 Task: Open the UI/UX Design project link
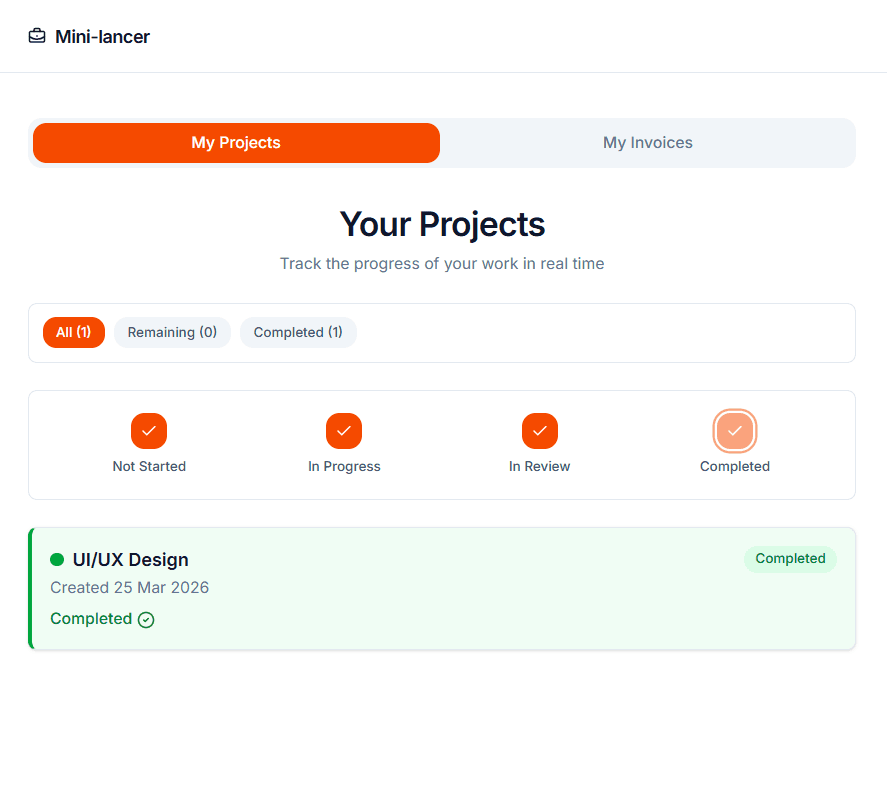[130, 559]
